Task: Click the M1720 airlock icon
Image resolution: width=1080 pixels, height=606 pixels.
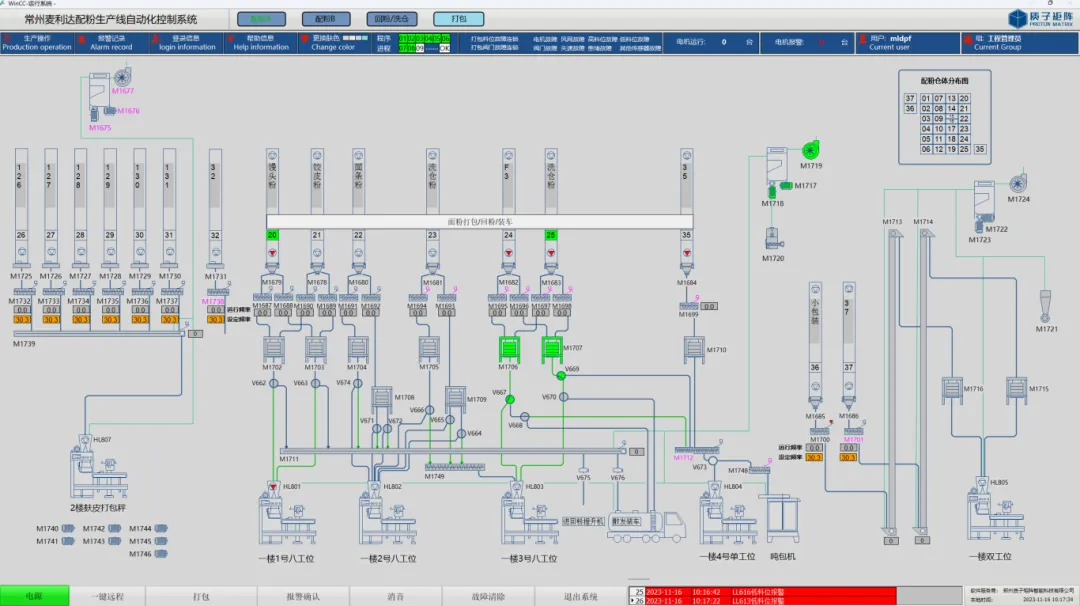Action: [x=773, y=240]
